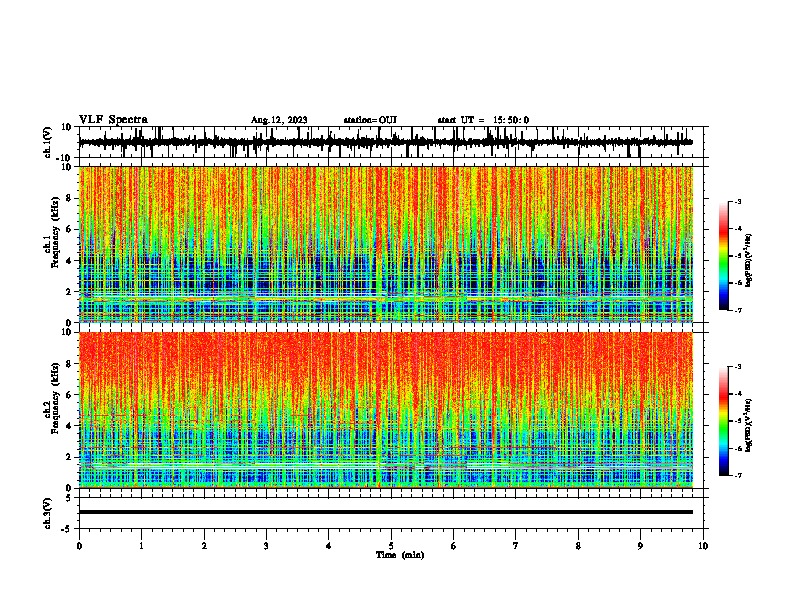The image size is (792, 612).
Task: Click the "-3" label on ch.2 color bar
Action: (x=738, y=367)
